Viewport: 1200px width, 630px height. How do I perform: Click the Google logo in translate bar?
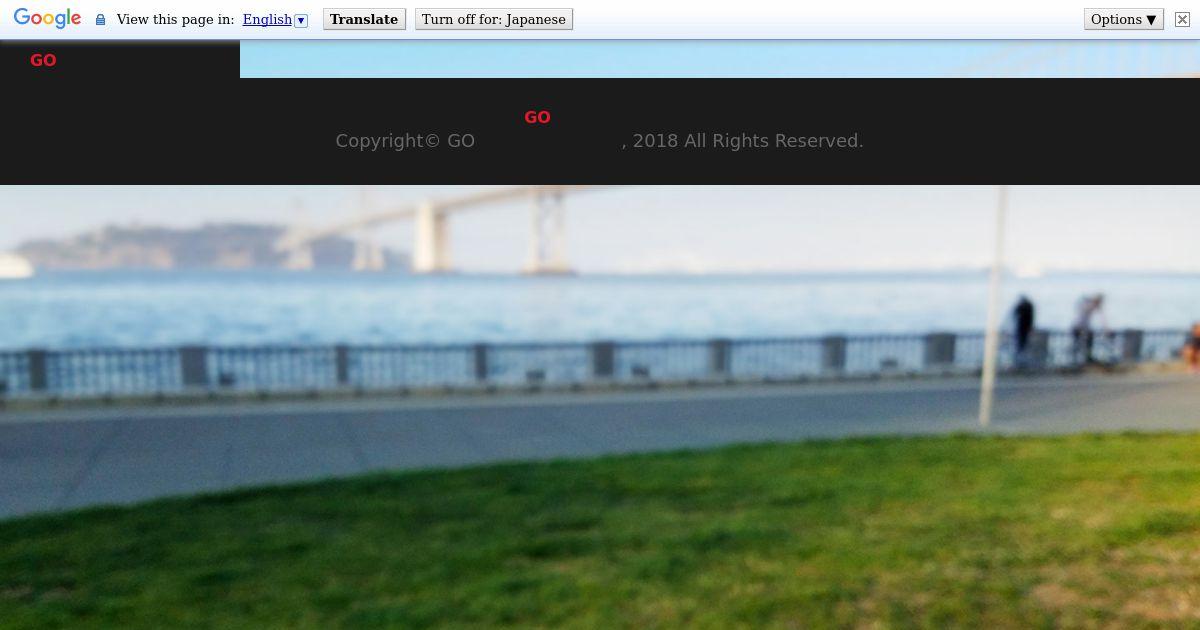(47, 19)
